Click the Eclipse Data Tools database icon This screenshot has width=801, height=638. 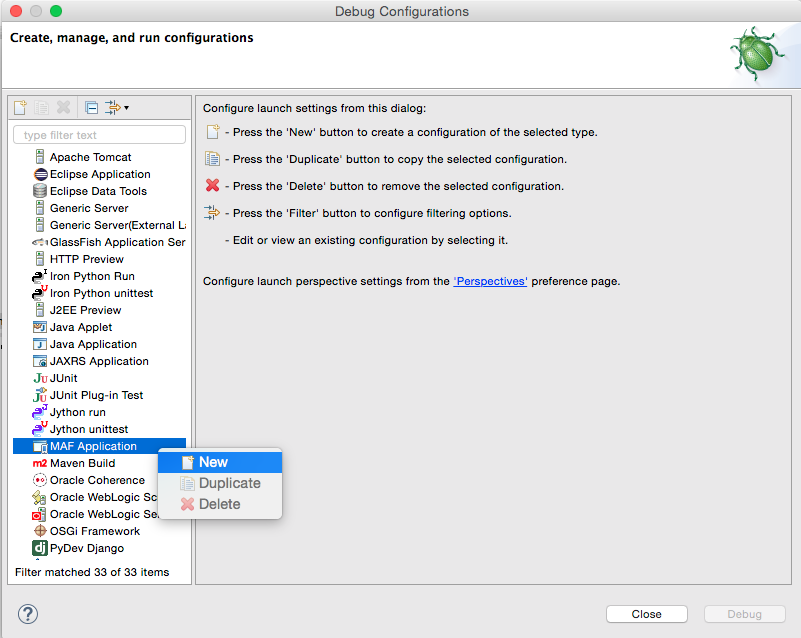[x=40, y=191]
